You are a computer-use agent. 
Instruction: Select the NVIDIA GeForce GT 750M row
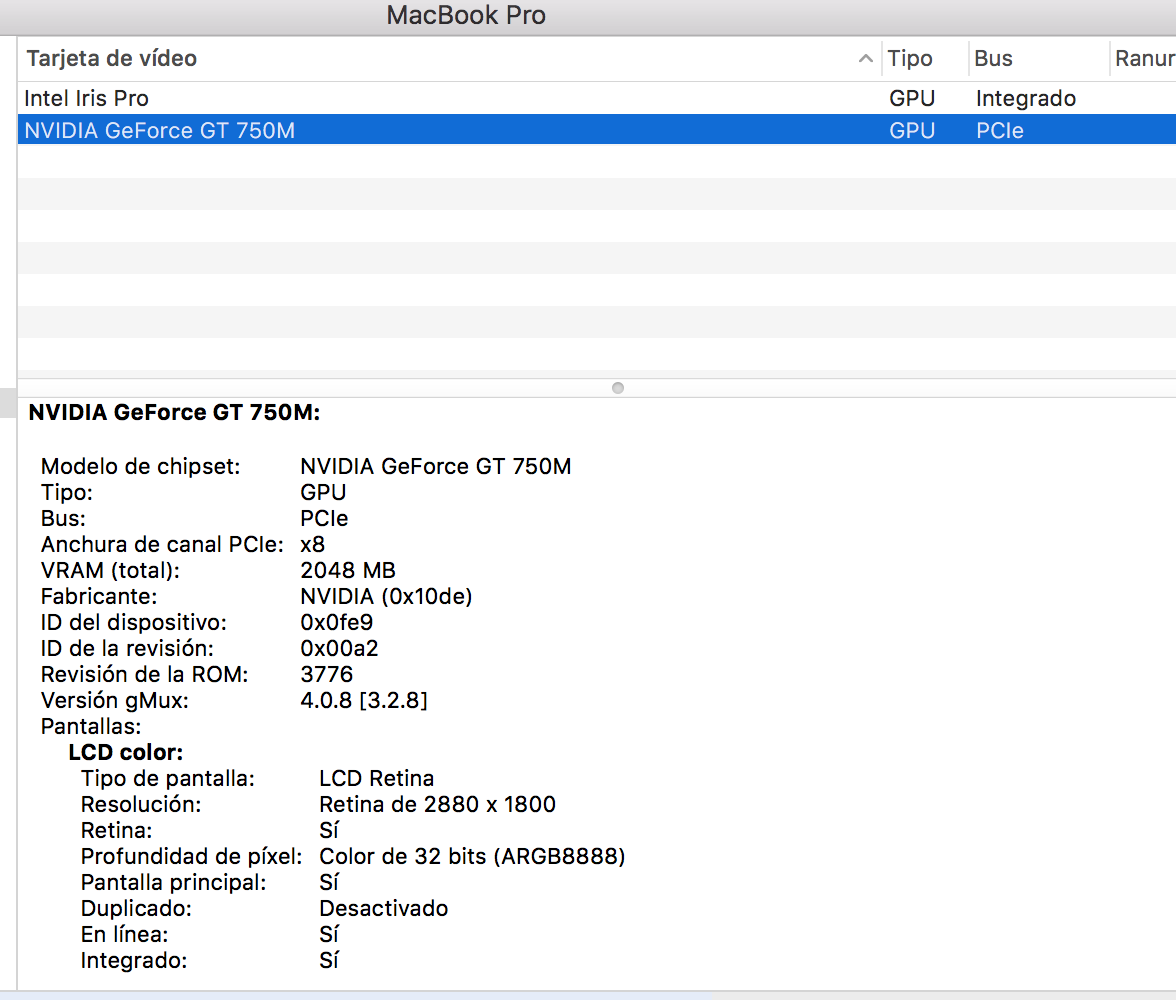click(596, 130)
